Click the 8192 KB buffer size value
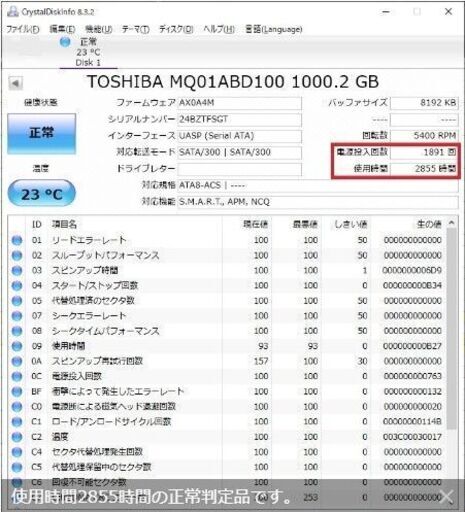The height and width of the screenshot is (512, 465). [424, 103]
